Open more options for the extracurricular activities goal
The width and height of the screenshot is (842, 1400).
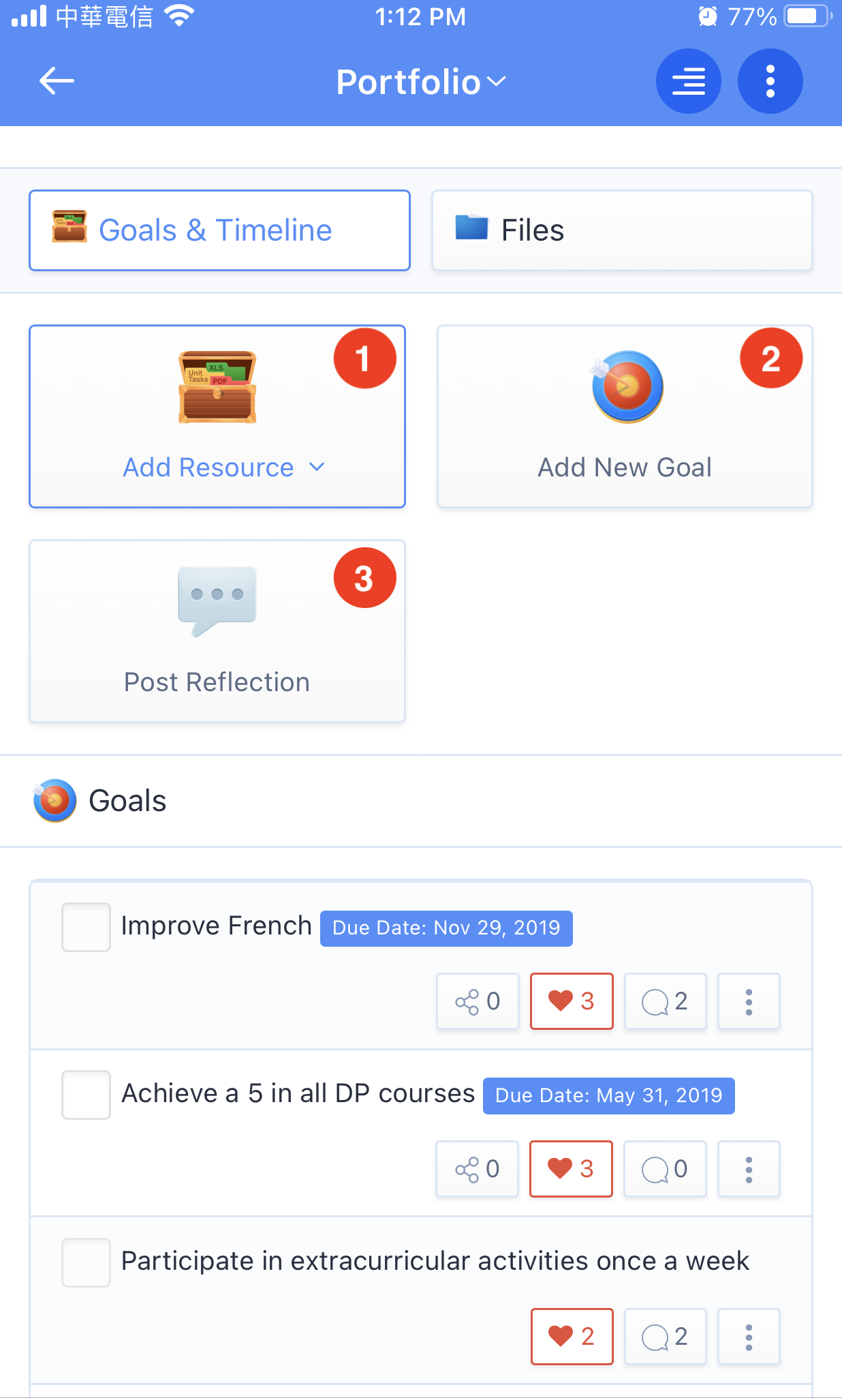(749, 1337)
